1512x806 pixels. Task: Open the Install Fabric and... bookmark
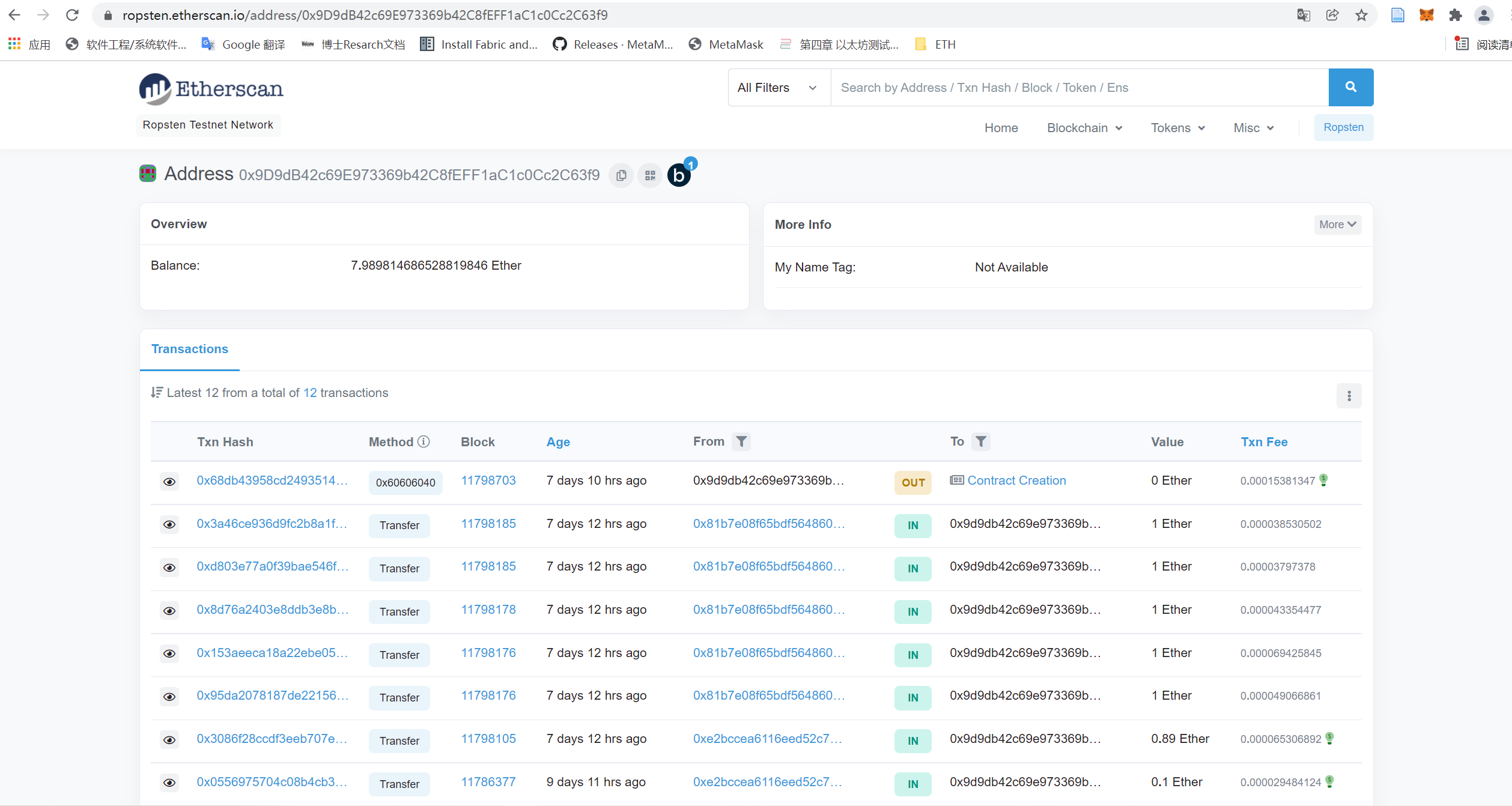coord(478,44)
